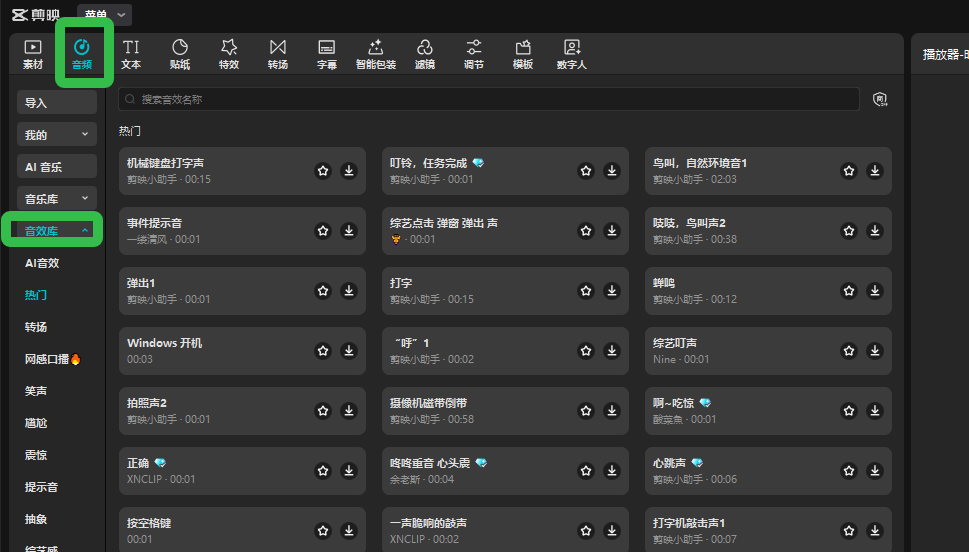
Task: Open the 菜单 dropdown in the title bar
Action: [x=105, y=15]
